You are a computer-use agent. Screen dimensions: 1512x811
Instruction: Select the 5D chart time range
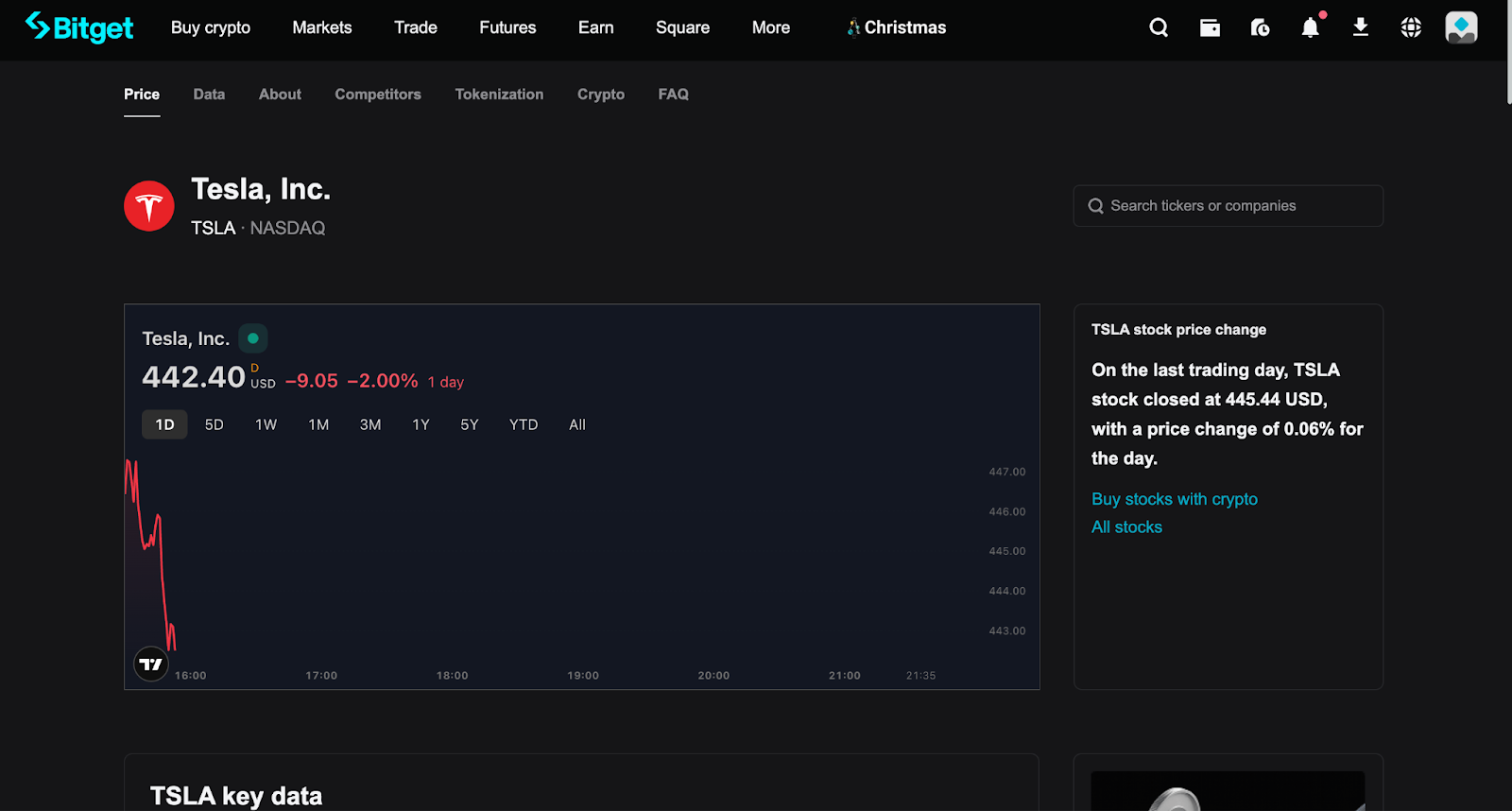215,425
